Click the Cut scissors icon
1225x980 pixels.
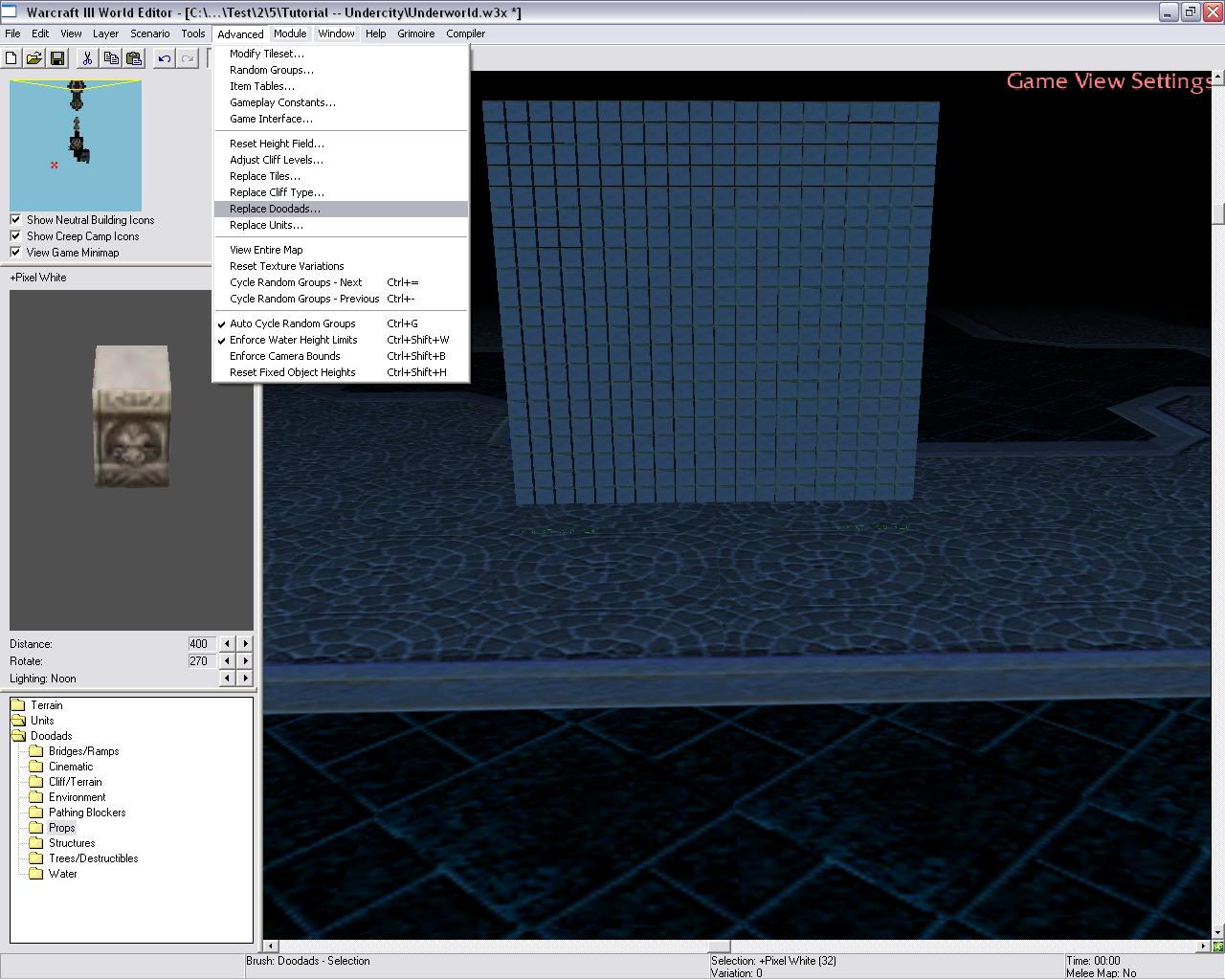tap(88, 58)
